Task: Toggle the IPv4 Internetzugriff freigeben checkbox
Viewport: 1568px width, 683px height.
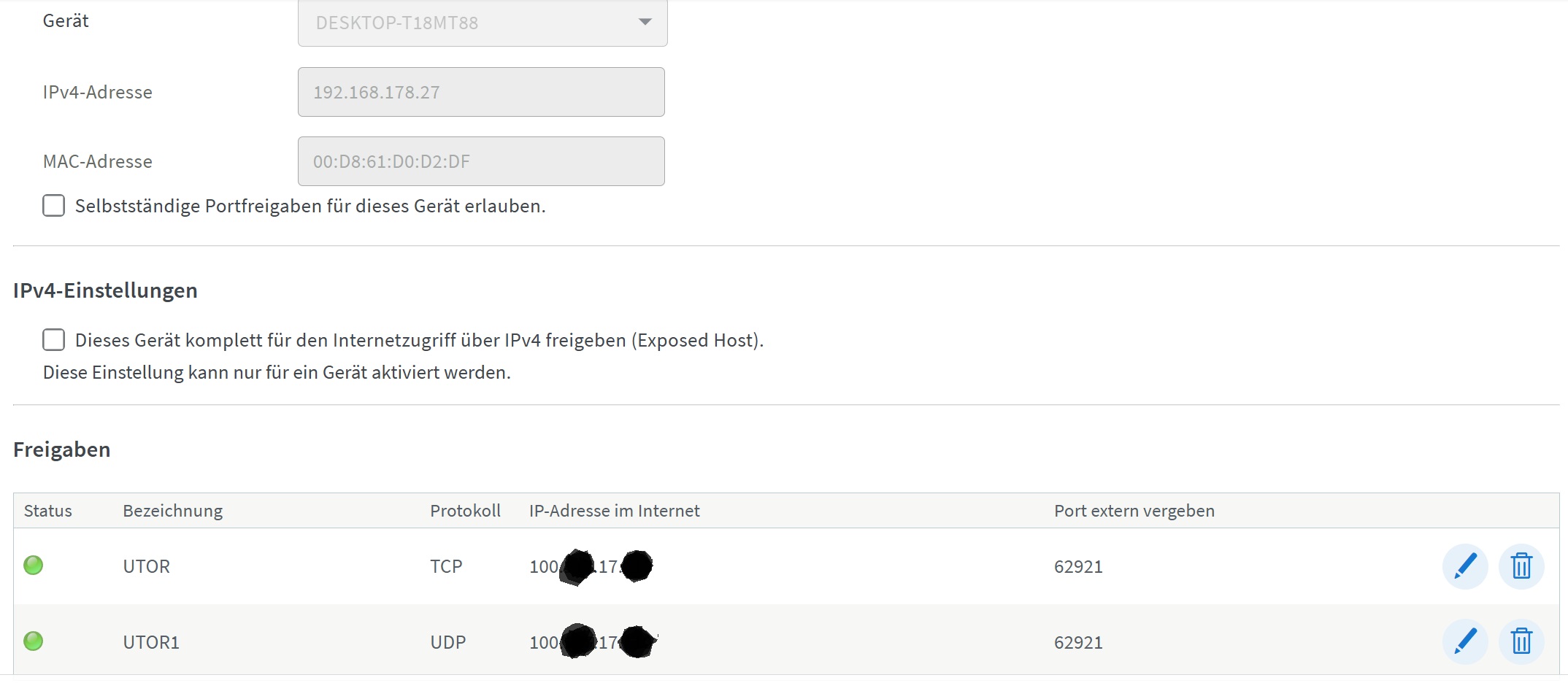Action: (x=53, y=339)
